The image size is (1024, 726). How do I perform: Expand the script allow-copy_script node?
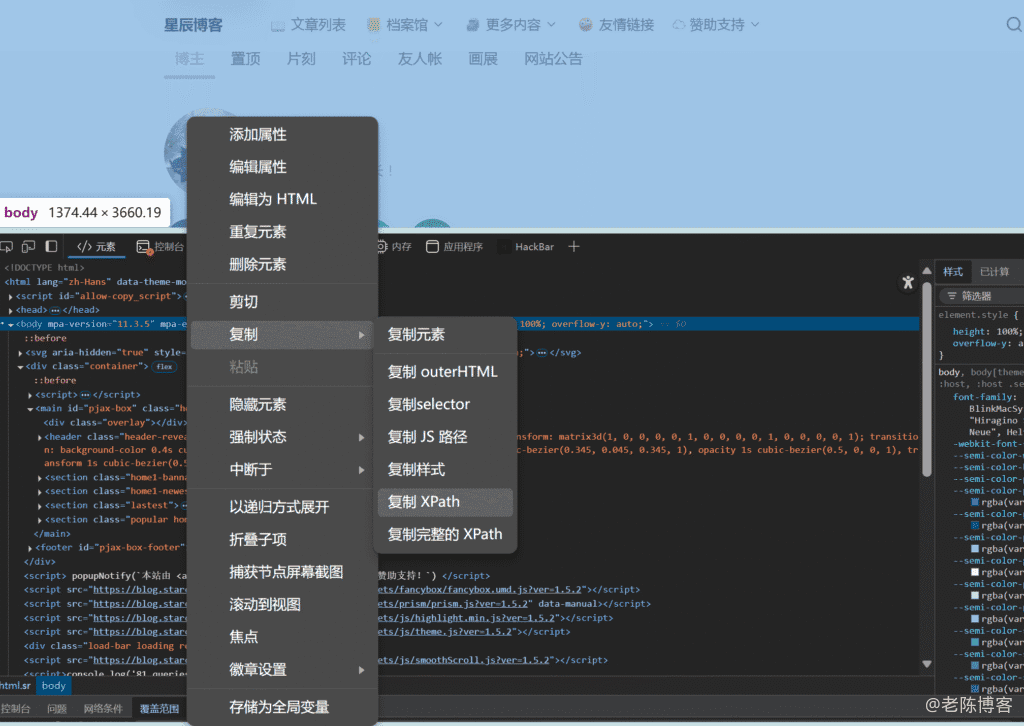[x=10, y=296]
